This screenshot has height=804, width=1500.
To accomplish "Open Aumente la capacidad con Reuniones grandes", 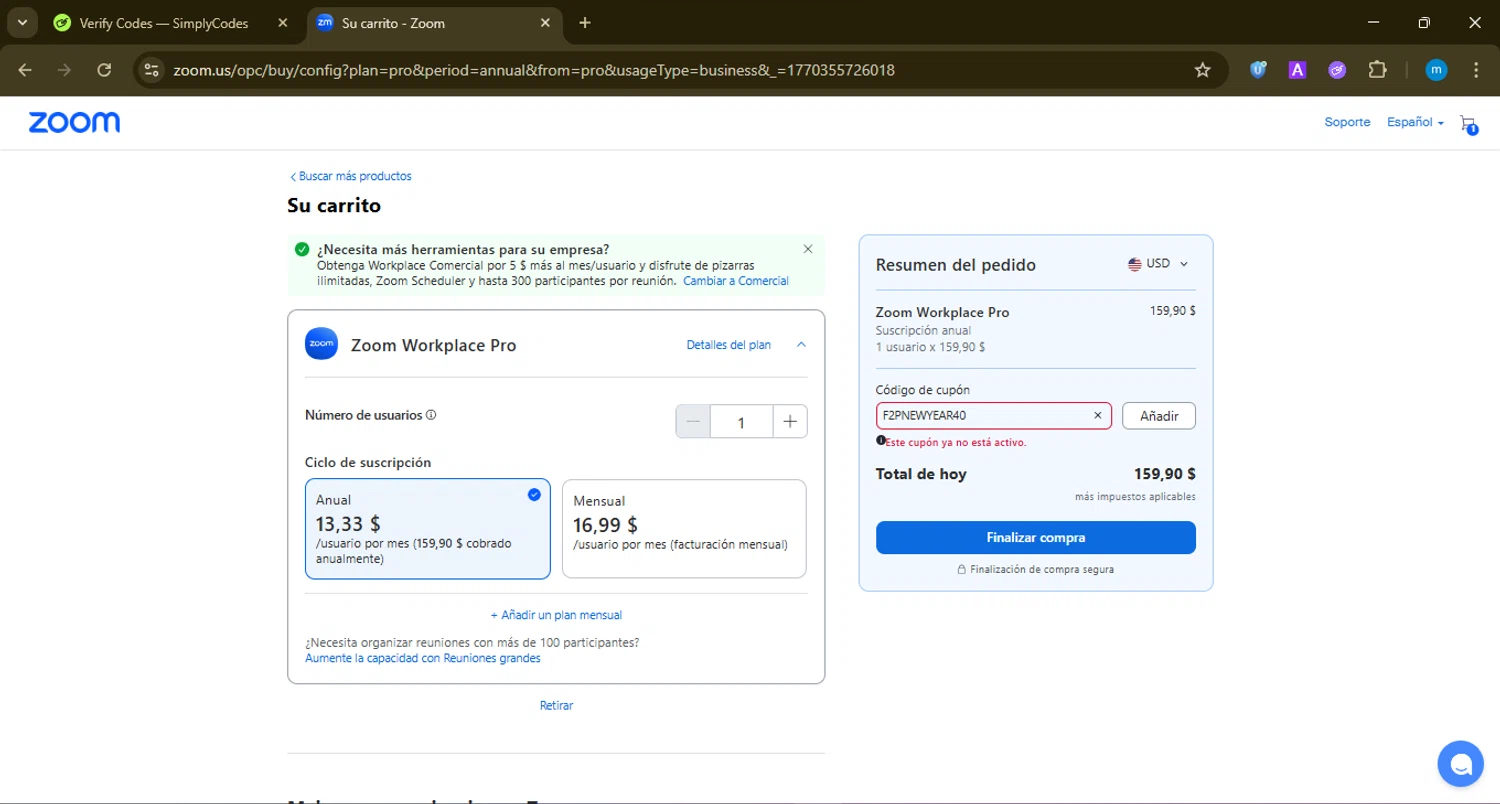I will coord(423,658).
